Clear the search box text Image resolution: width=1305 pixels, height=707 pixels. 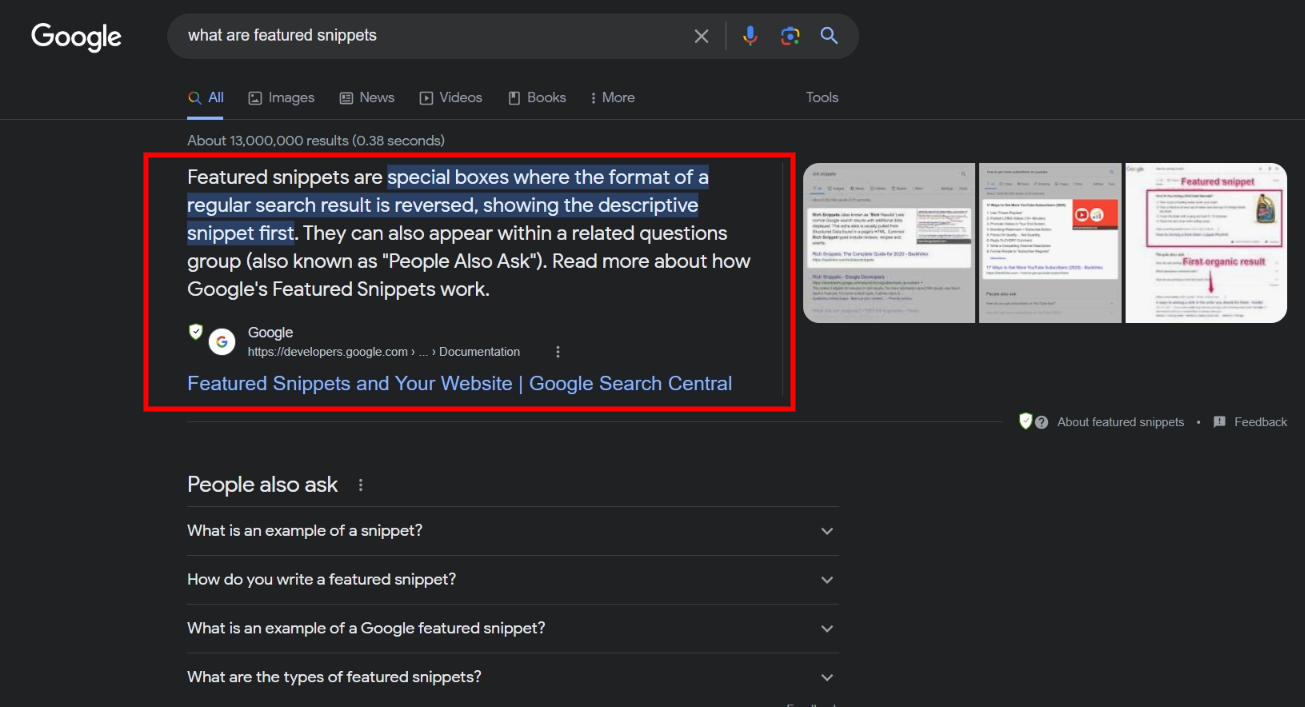[701, 36]
